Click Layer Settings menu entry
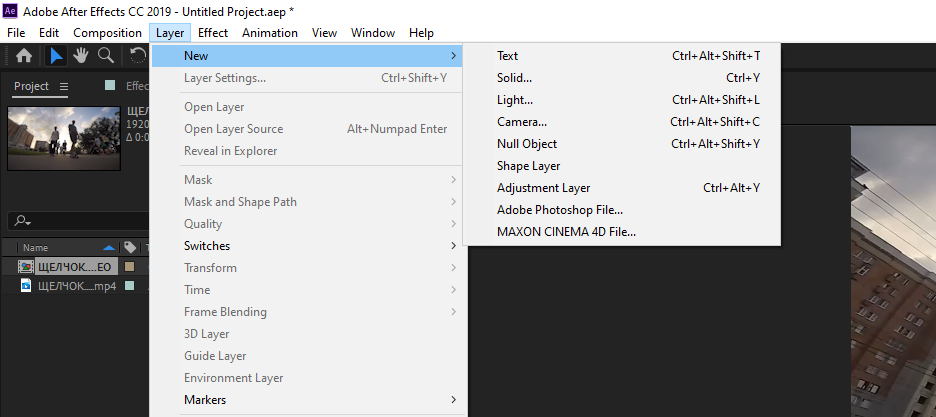Viewport: 936px width, 417px height. 307,78
